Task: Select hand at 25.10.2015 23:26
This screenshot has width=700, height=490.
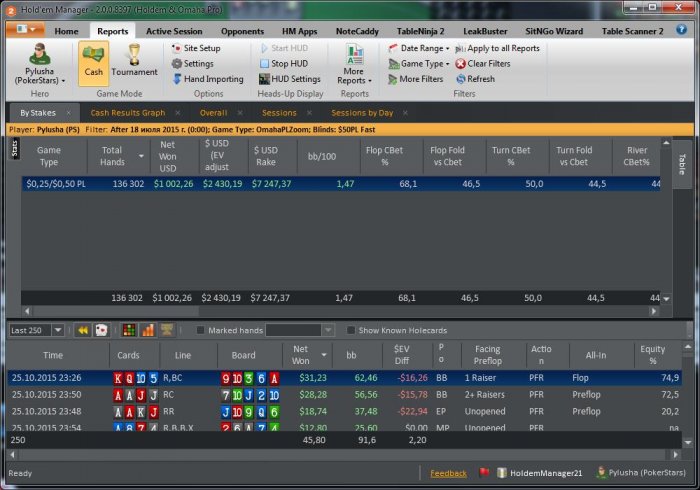Action: pos(345,378)
